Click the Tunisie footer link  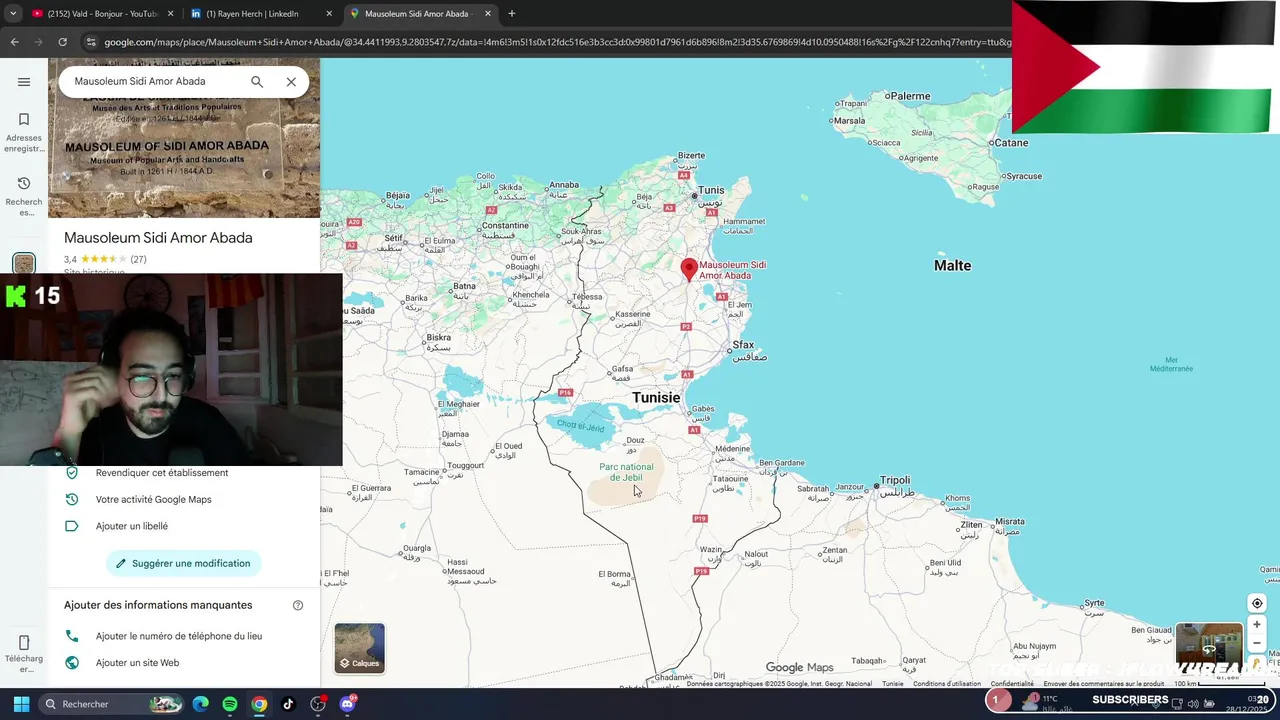point(892,684)
